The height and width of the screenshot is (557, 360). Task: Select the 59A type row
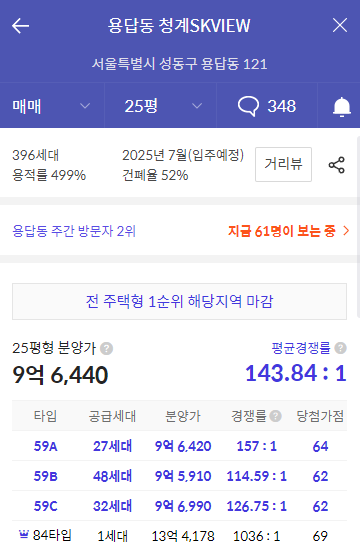179,446
